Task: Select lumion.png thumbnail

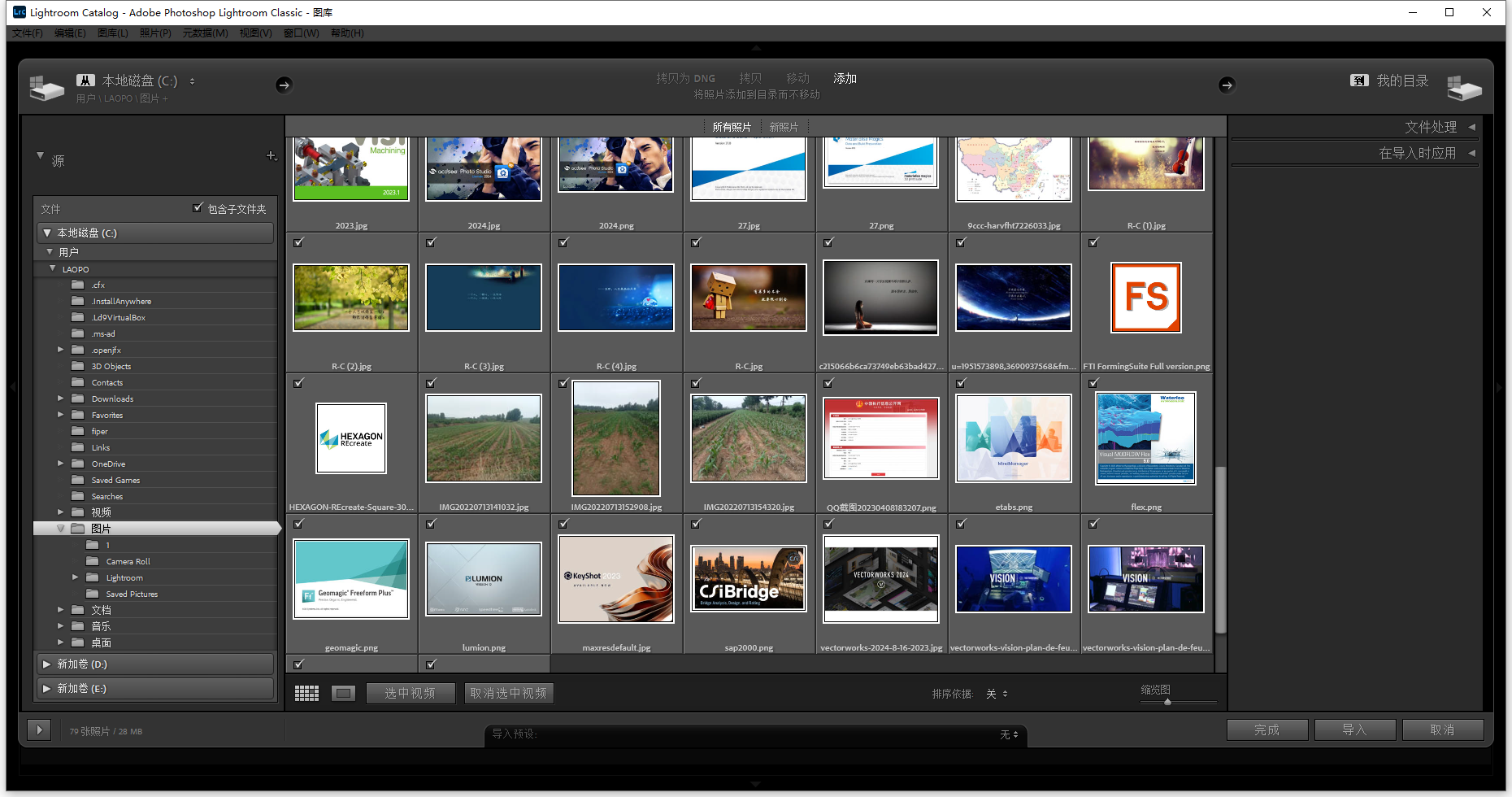Action: (483, 578)
